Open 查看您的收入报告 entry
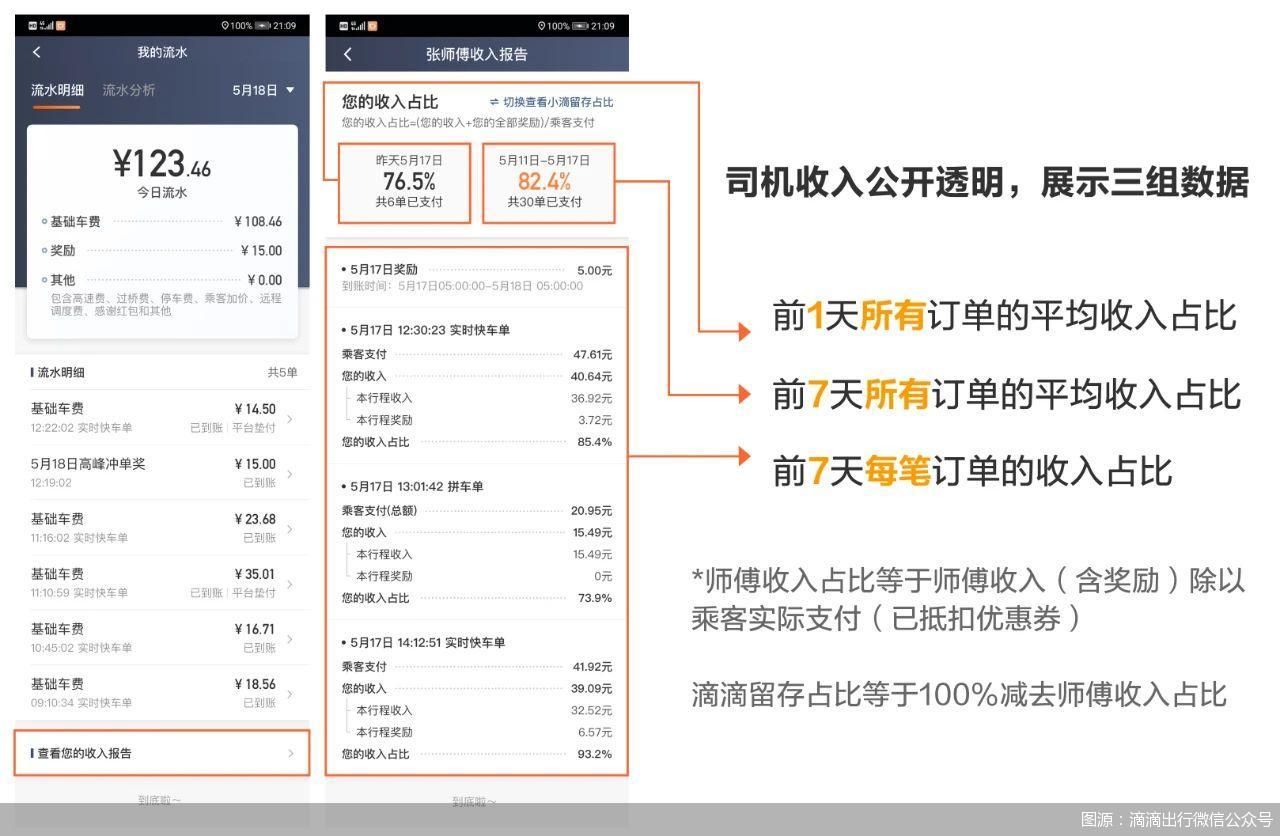This screenshot has width=1280, height=836. (162, 753)
